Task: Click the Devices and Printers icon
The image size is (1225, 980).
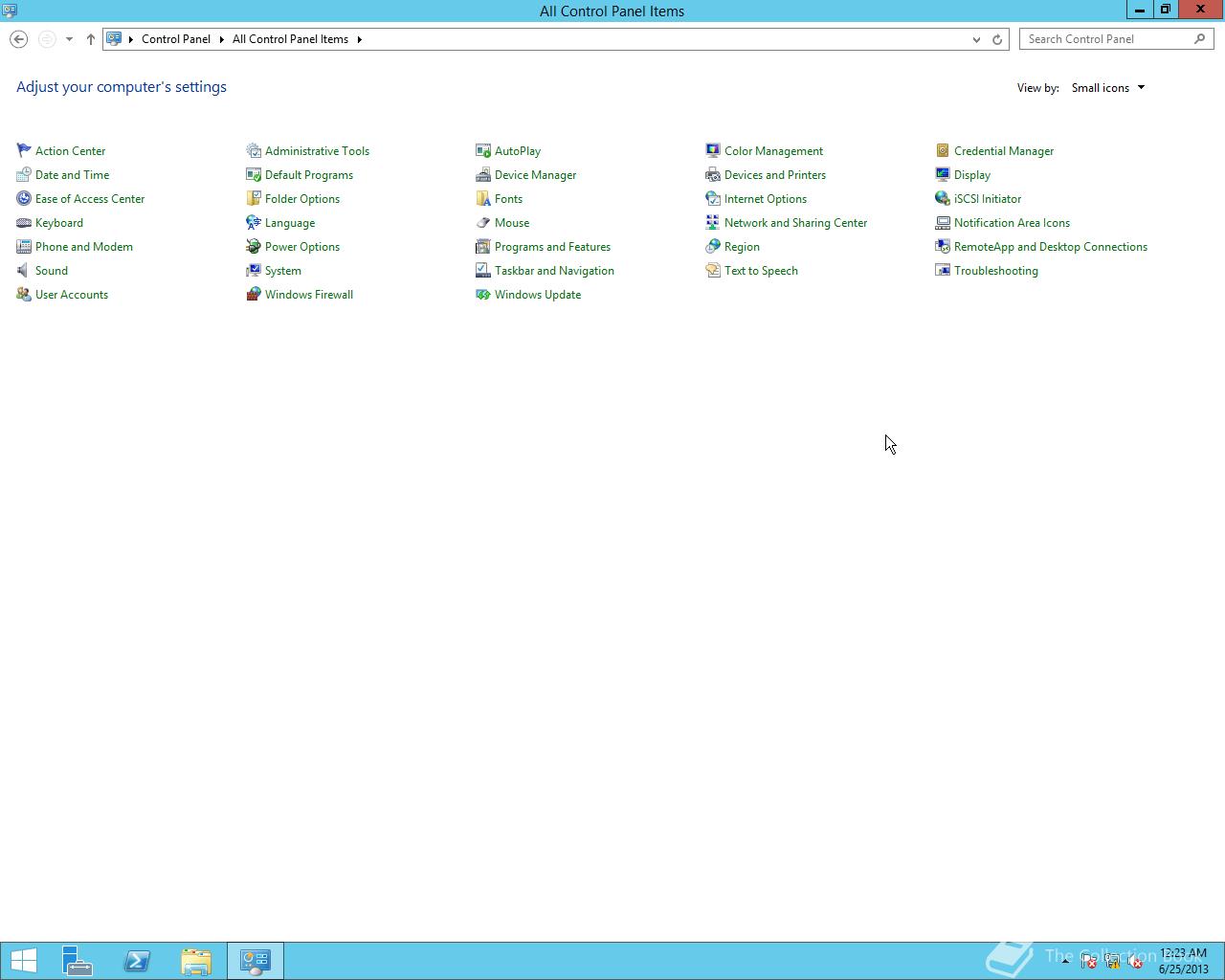Action: point(713,174)
